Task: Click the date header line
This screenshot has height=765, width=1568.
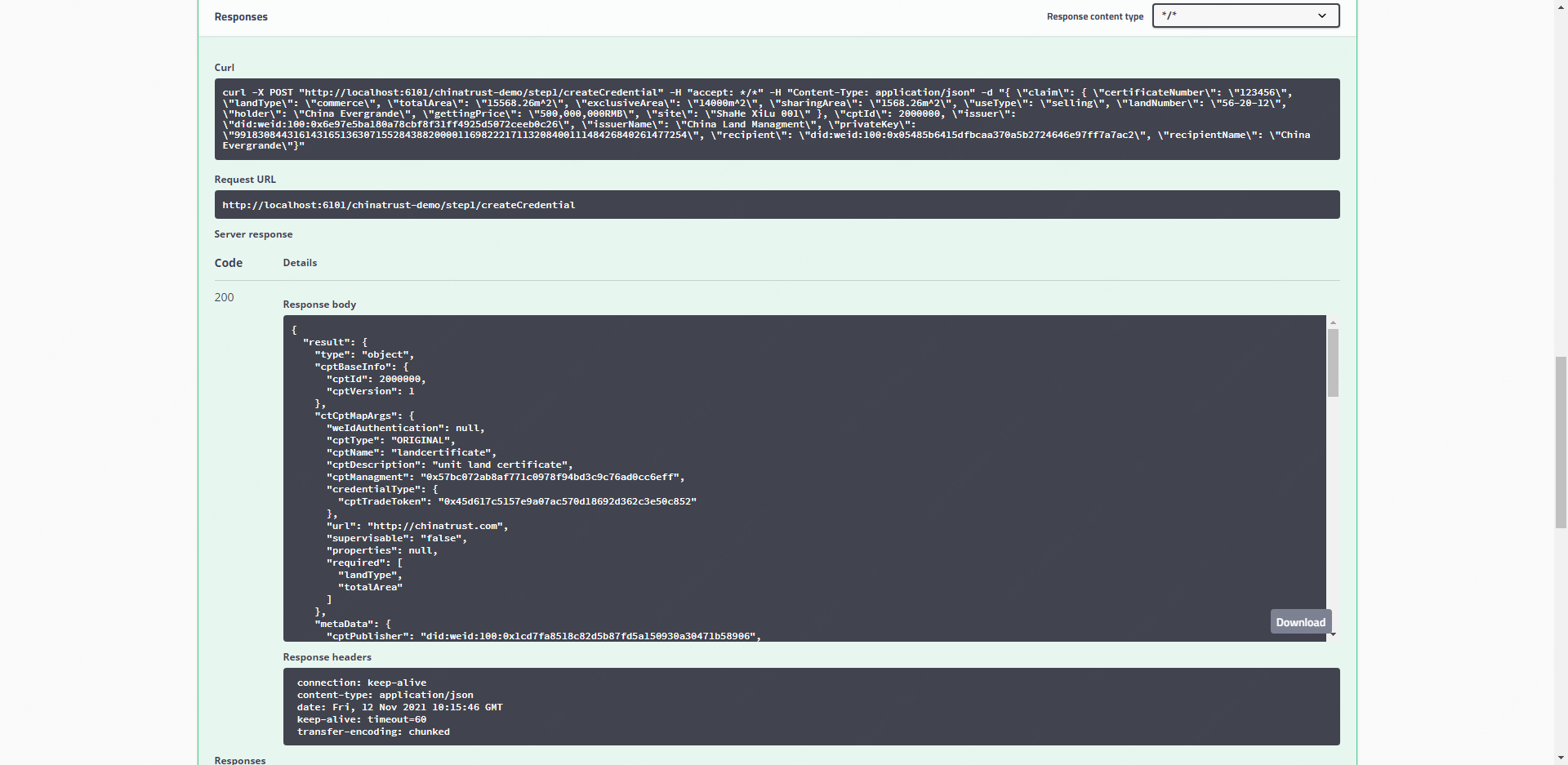Action: (x=399, y=707)
